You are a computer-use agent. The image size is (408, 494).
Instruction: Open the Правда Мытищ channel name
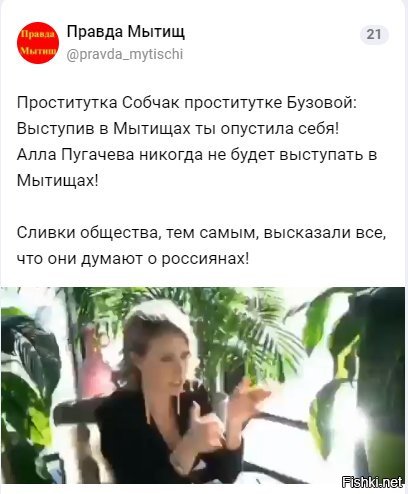(x=126, y=32)
